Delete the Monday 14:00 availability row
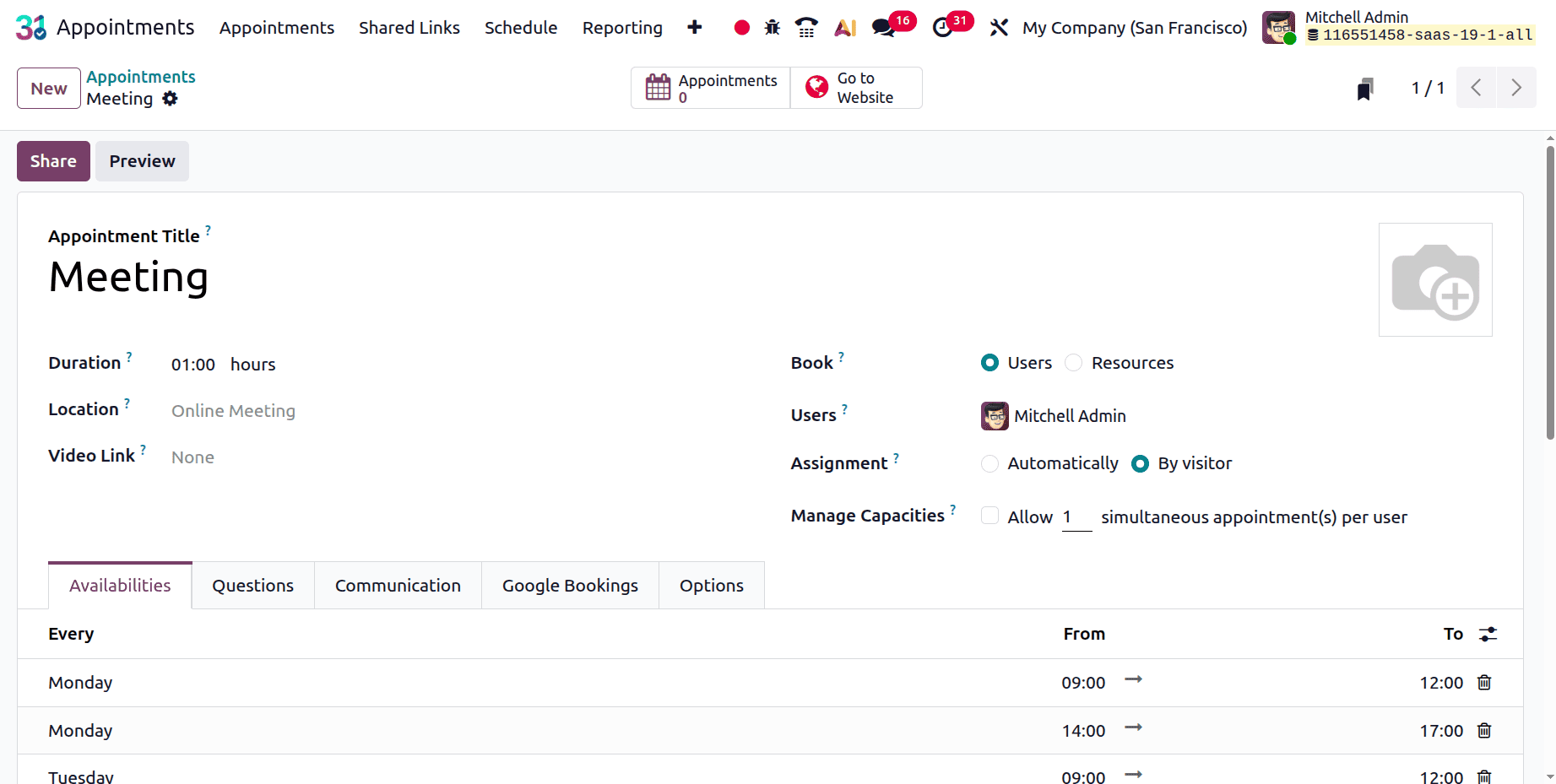Screen dimensions: 1556x784 point(1484,730)
